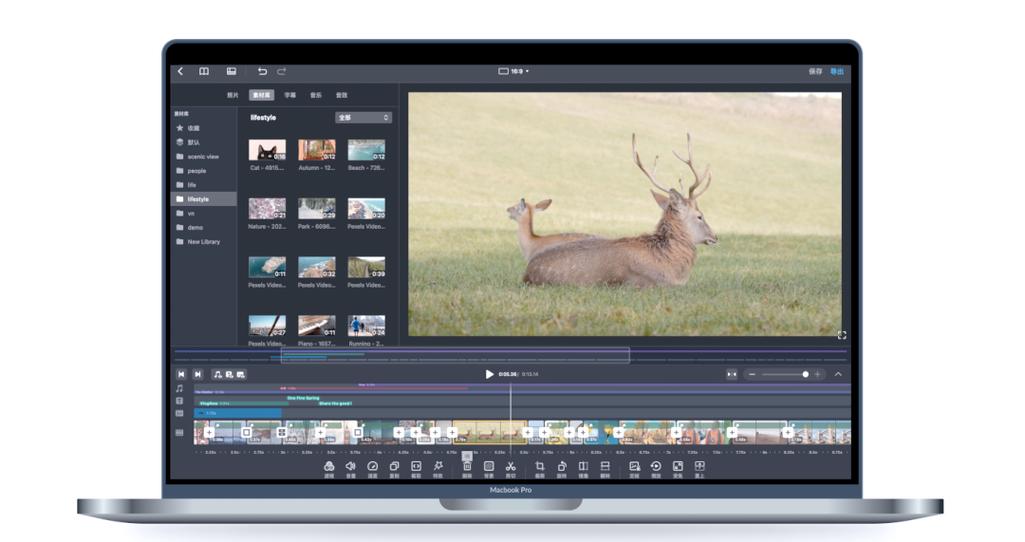This screenshot has height=542, width=1025.
Task: Select the Beach clip thumbnail
Action: (367, 150)
